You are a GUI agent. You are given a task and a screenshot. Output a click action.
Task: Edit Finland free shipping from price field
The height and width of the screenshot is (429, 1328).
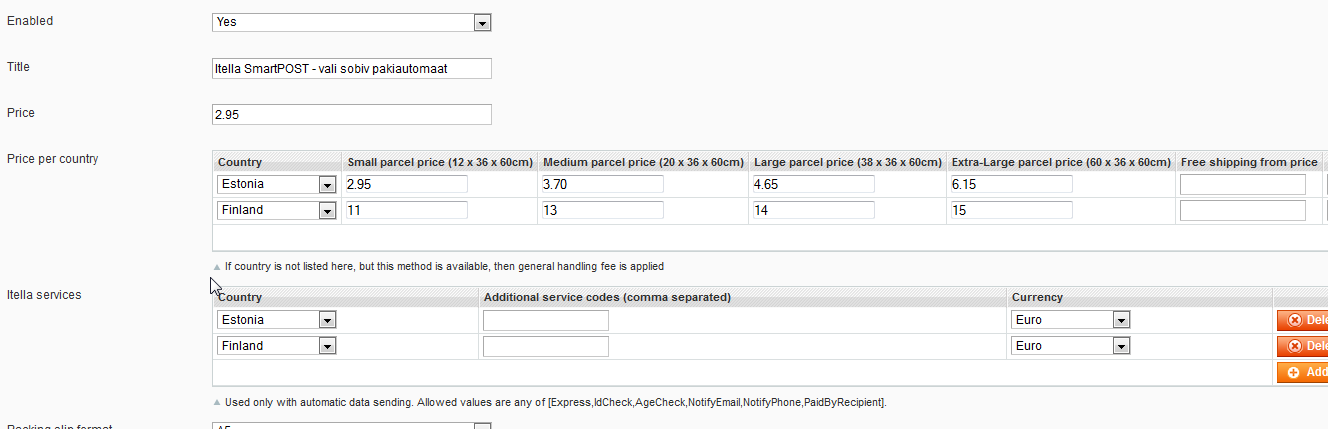tap(1242, 210)
